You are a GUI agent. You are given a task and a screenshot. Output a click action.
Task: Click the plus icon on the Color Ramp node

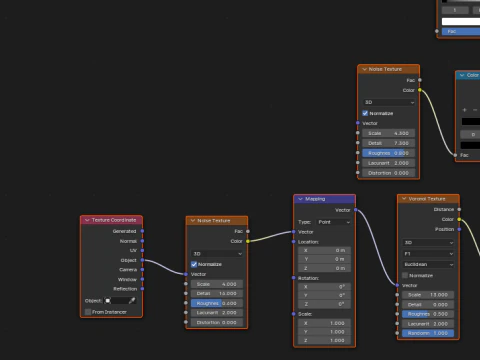(x=464, y=110)
